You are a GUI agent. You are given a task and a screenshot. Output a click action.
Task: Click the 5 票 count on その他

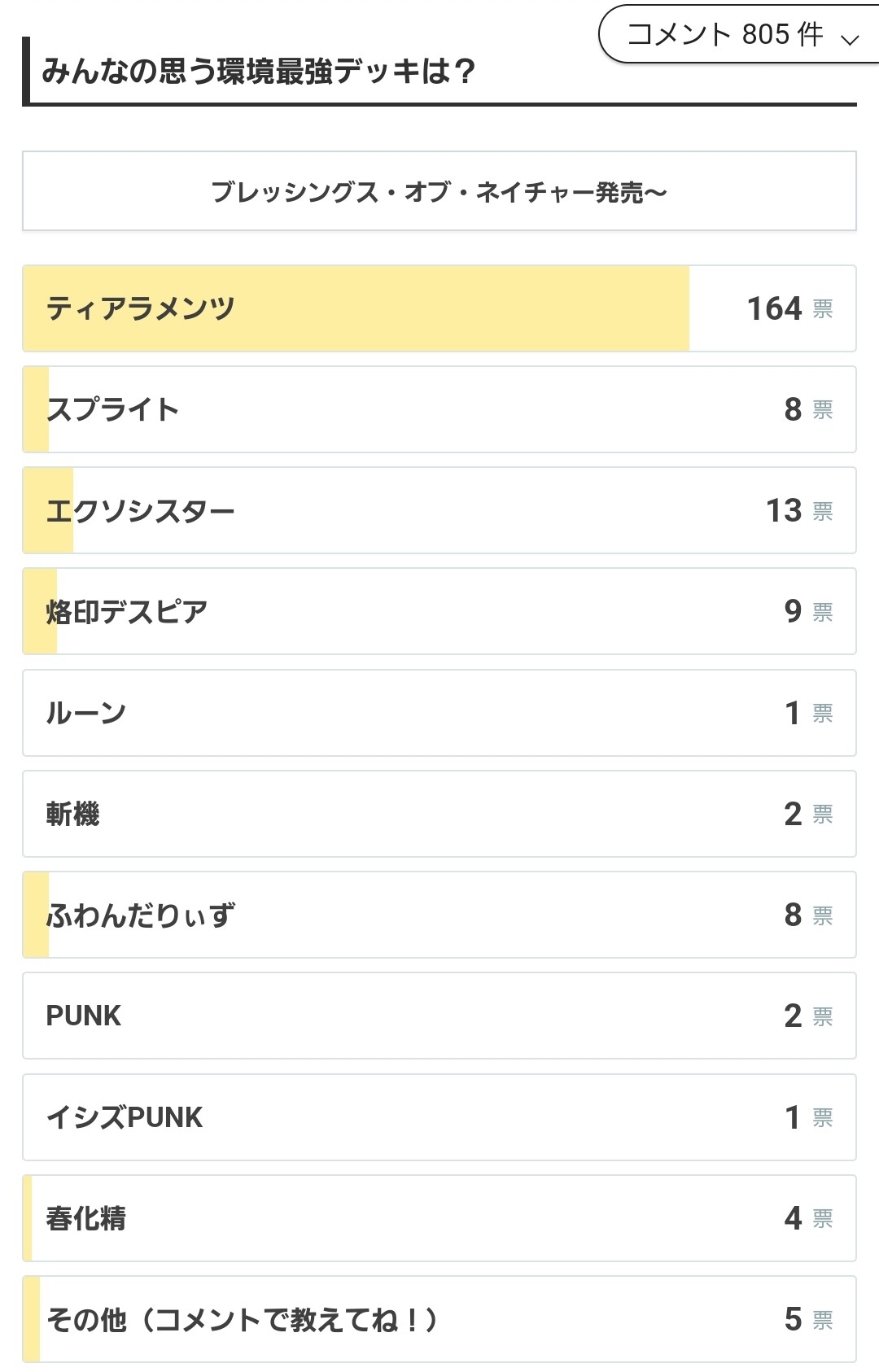point(807,1319)
